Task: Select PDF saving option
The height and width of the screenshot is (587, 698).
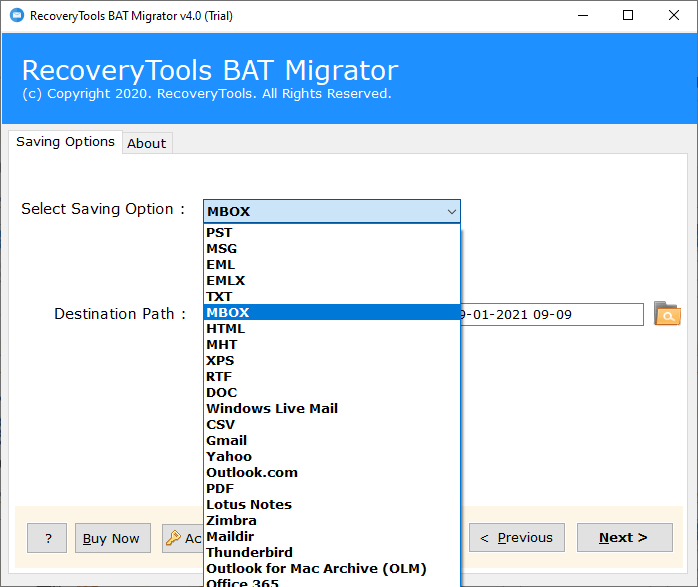Action: click(x=332, y=489)
